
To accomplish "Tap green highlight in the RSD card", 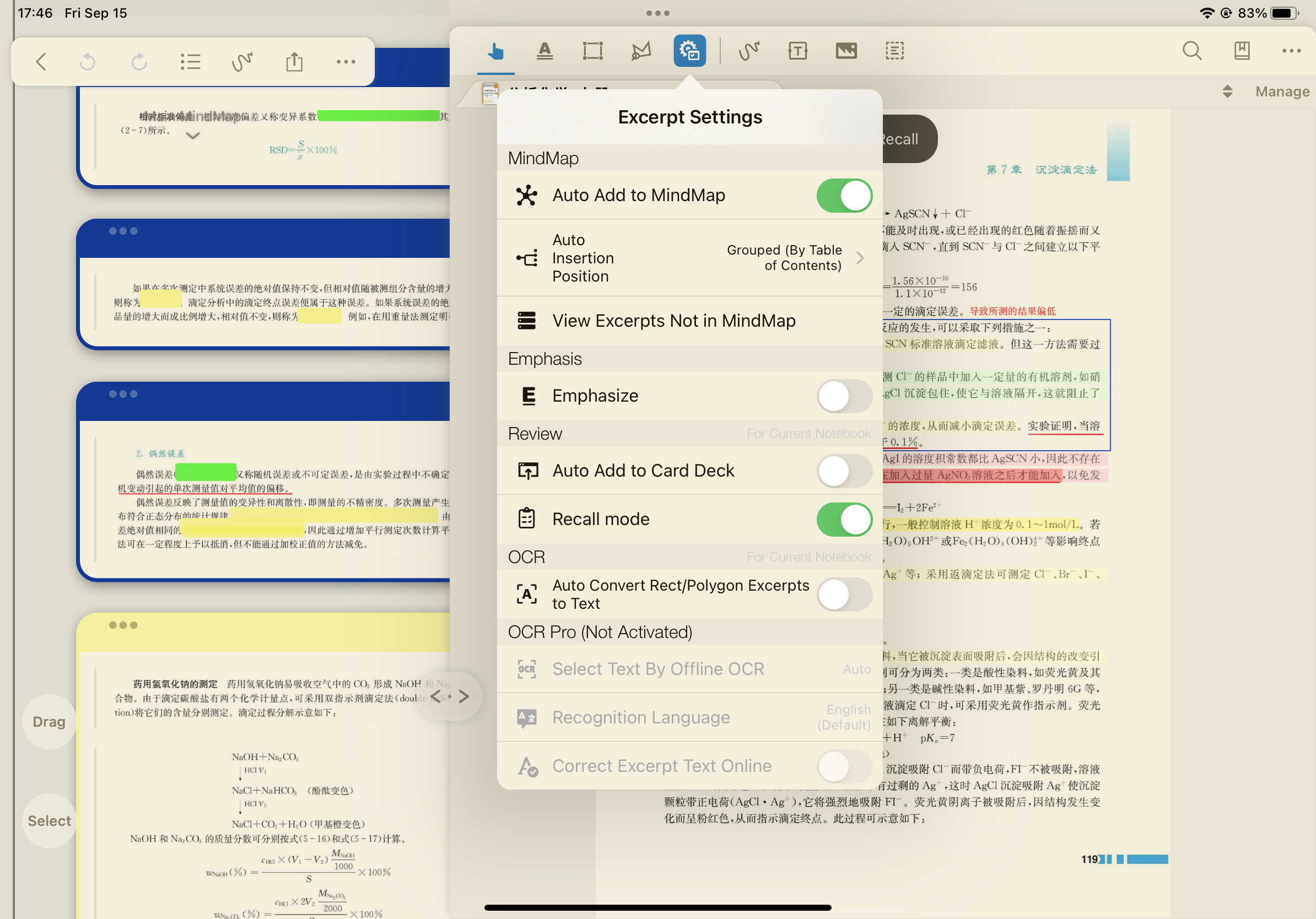I will click(378, 116).
